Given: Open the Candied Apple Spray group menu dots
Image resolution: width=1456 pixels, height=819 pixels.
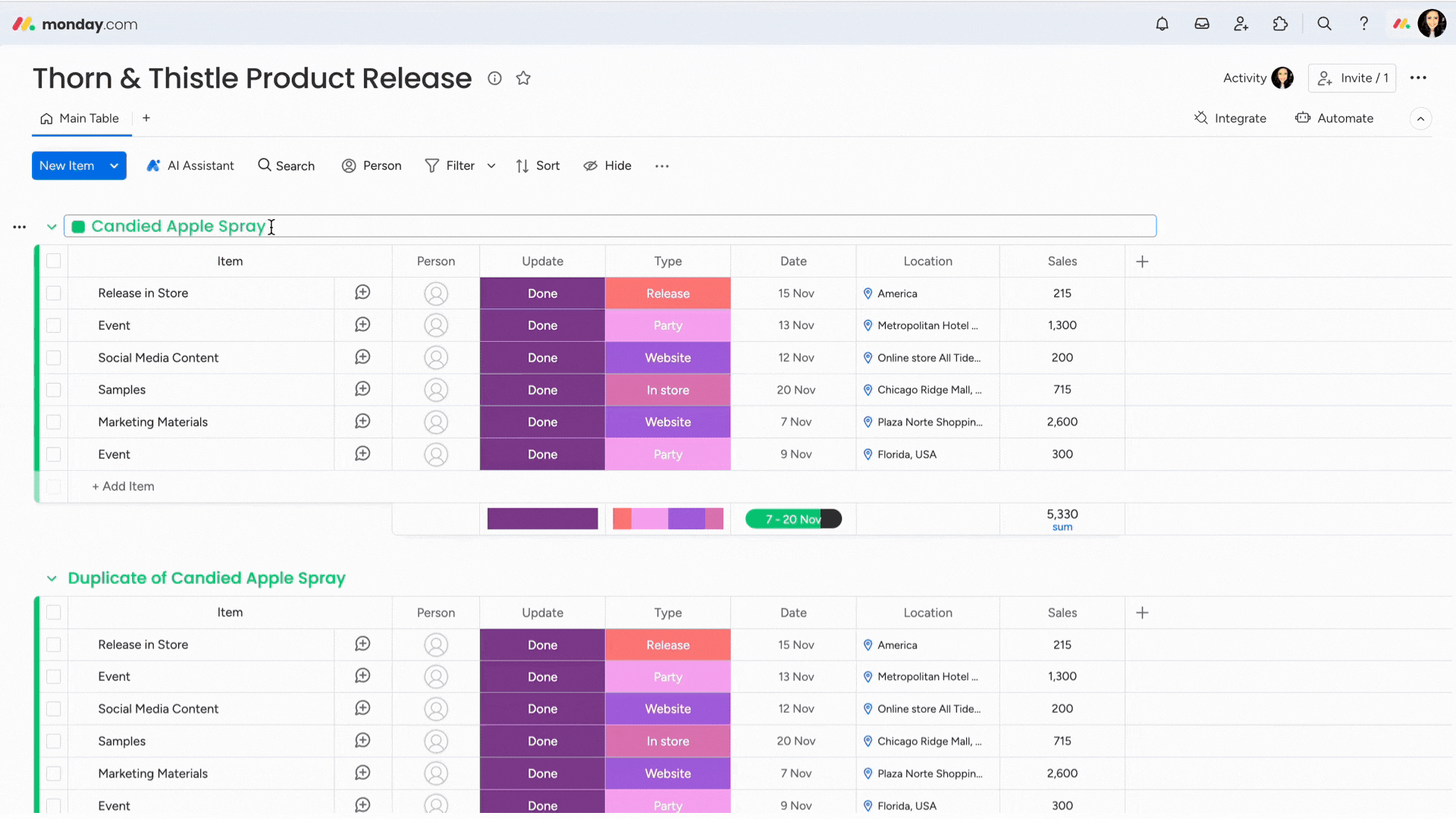Looking at the screenshot, I should [20, 227].
